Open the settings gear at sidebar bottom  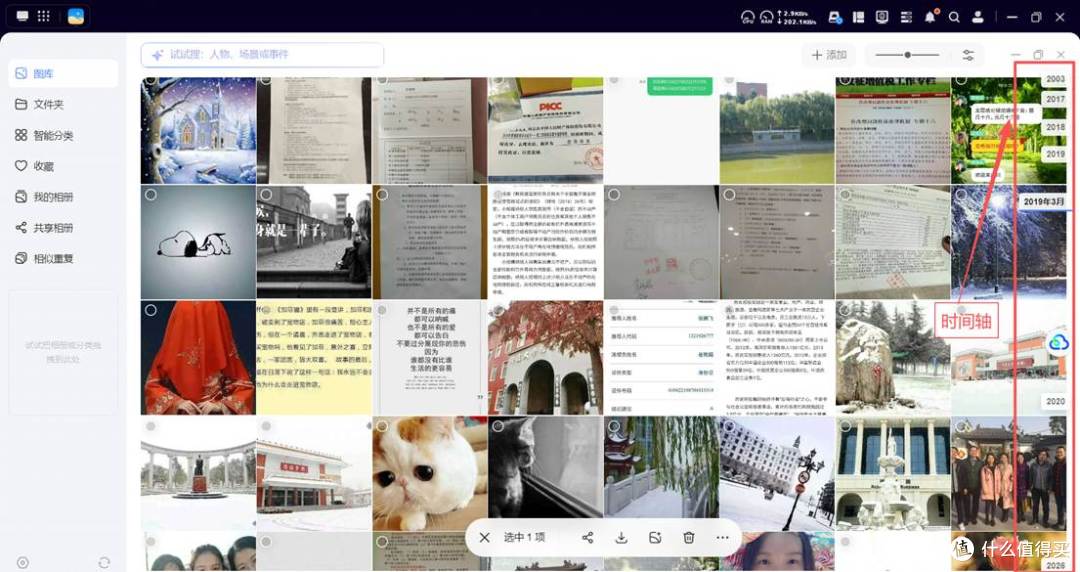pyautogui.click(x=22, y=562)
